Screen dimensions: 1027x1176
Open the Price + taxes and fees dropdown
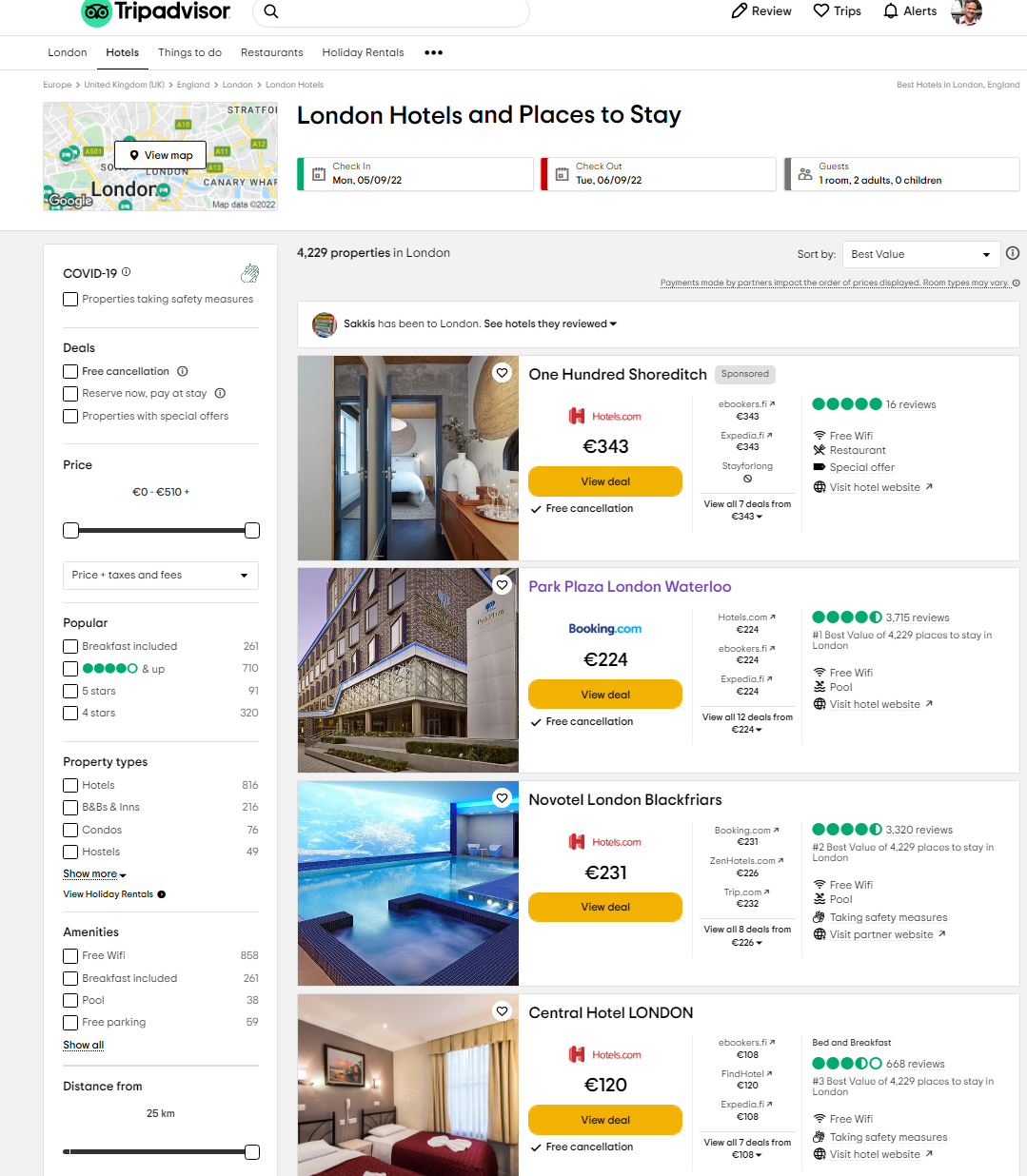click(x=161, y=576)
